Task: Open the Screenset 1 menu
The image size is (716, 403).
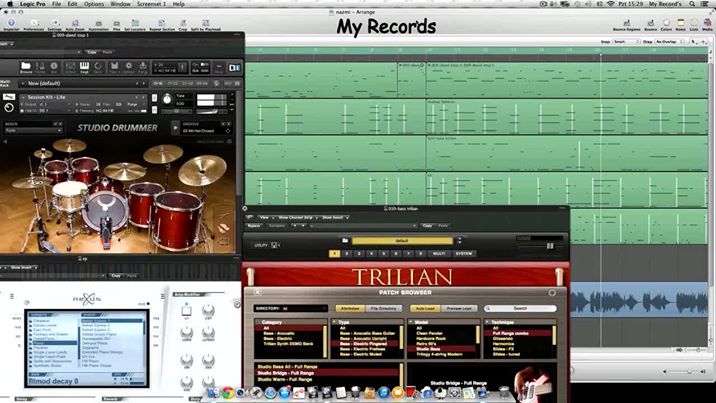Action: pos(152,4)
